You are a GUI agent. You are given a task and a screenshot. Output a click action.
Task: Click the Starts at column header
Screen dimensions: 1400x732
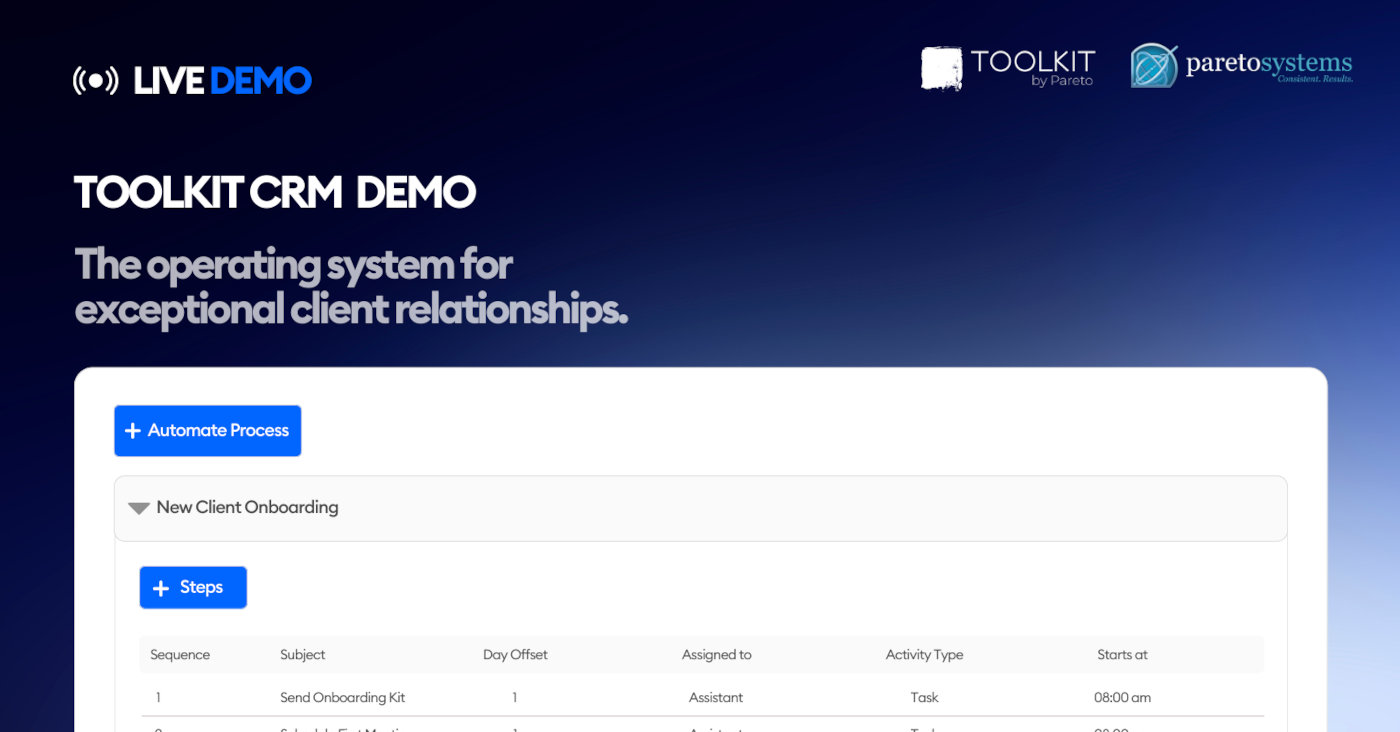pos(1122,655)
